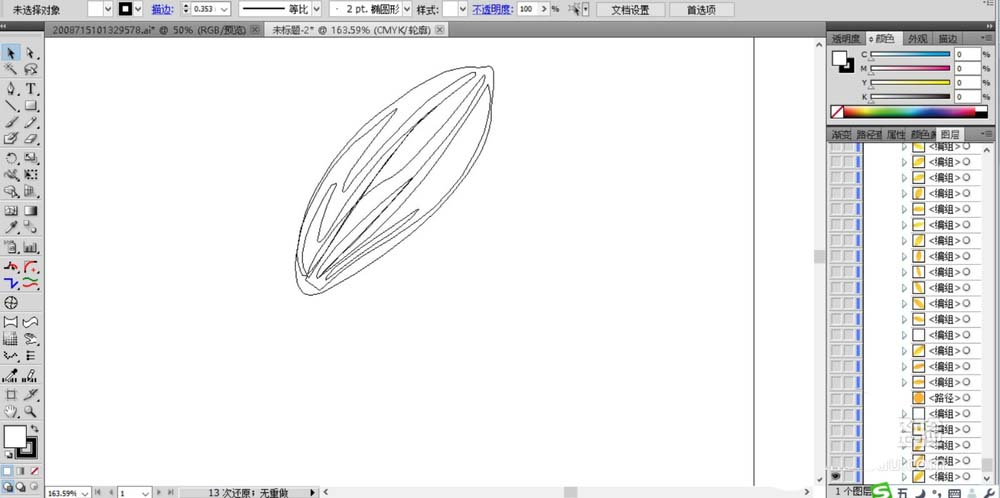Screen dimensions: 1000x498
Task: Select the Eyedropper tool
Action: point(11,227)
